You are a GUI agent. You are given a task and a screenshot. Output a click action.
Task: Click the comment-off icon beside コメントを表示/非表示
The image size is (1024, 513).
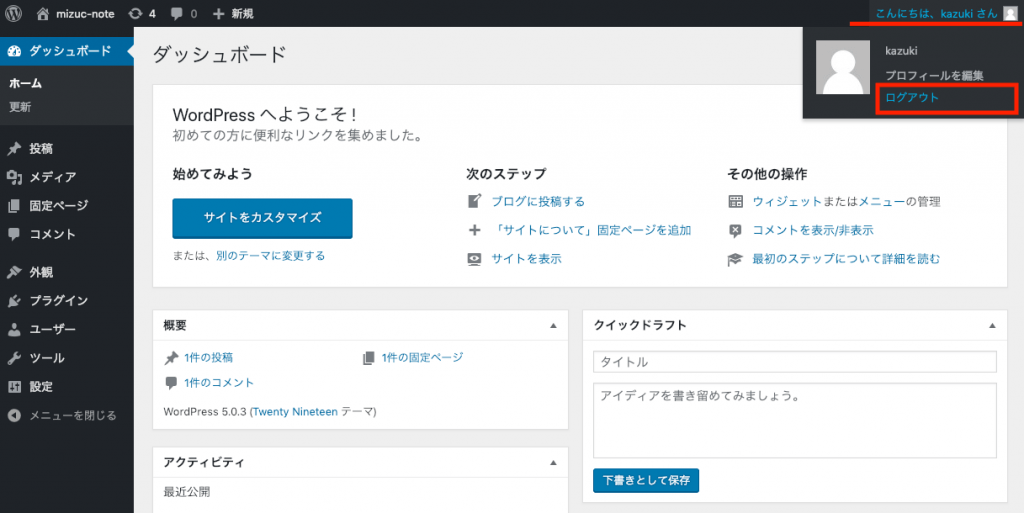tap(735, 230)
